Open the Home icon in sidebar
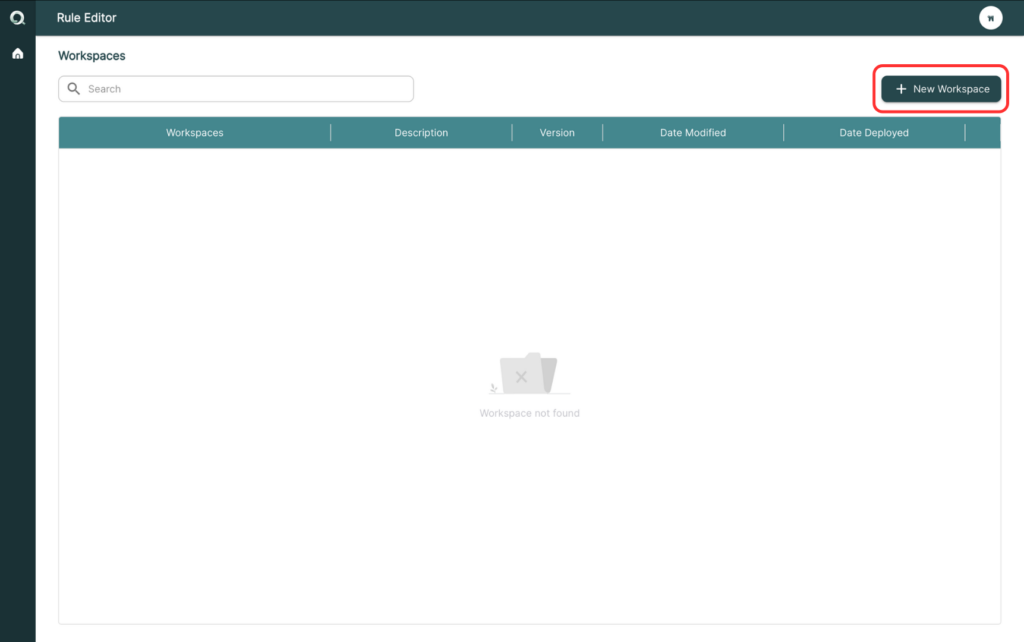Image resolution: width=1024 pixels, height=642 pixels. (x=18, y=54)
